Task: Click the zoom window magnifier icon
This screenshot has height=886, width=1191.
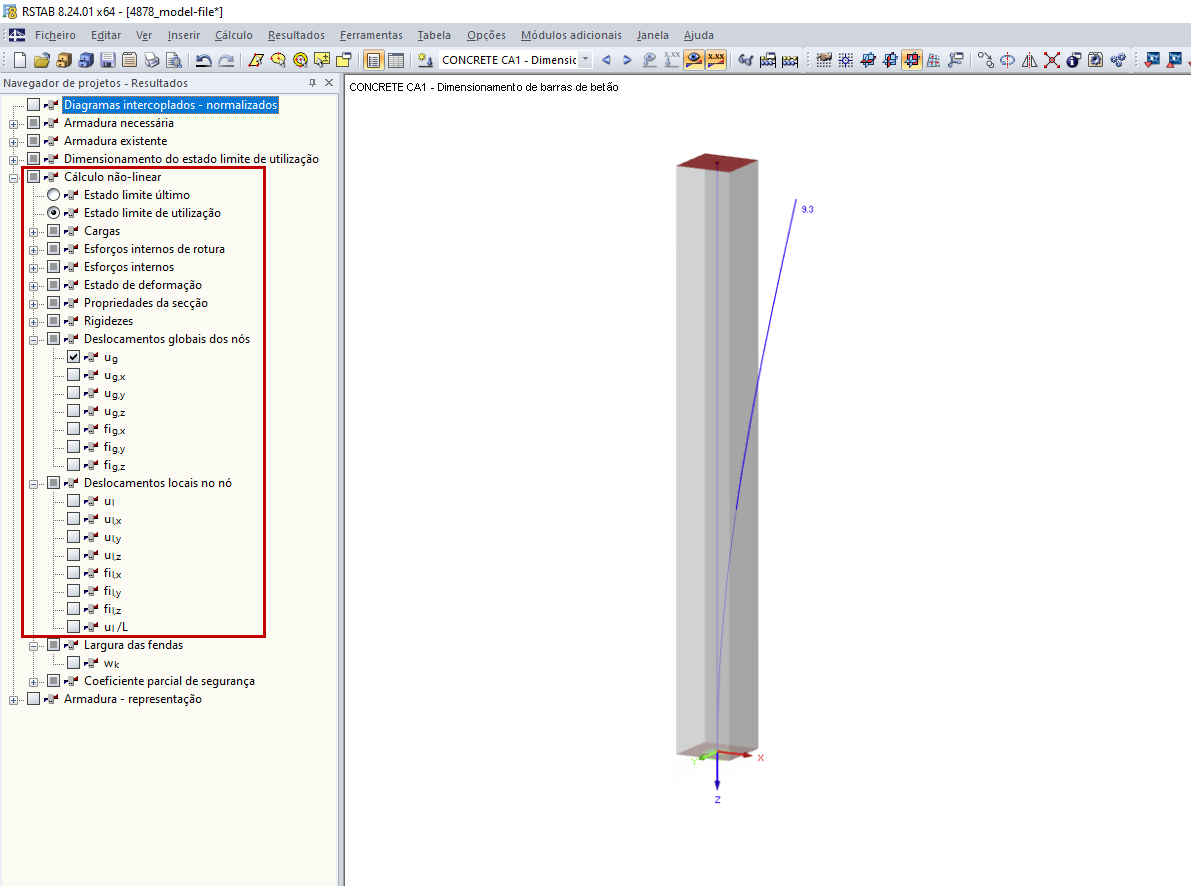Action: pos(278,60)
